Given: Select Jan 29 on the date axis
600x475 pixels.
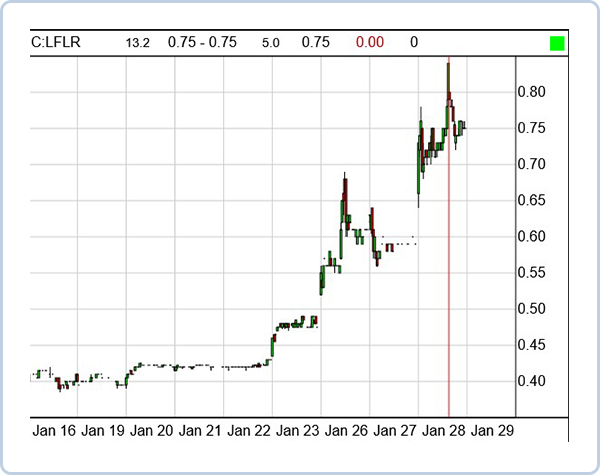Looking at the screenshot, I should [492, 431].
